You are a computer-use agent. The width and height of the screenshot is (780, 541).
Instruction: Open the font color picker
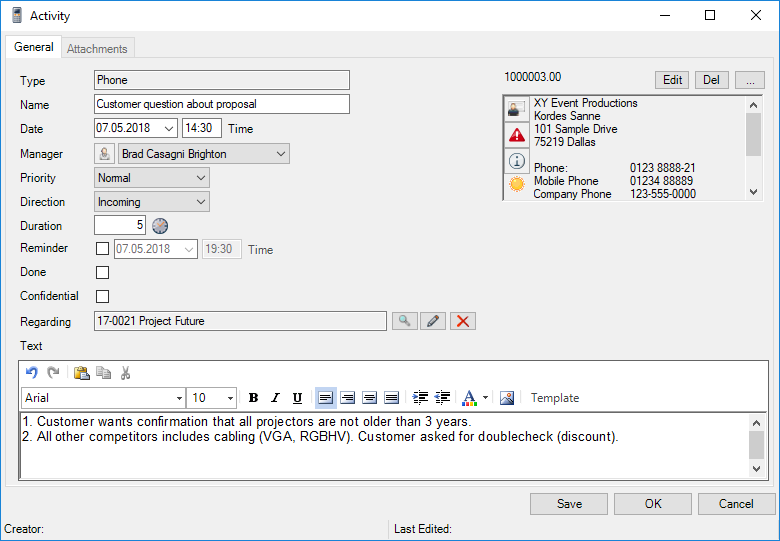coord(486,398)
